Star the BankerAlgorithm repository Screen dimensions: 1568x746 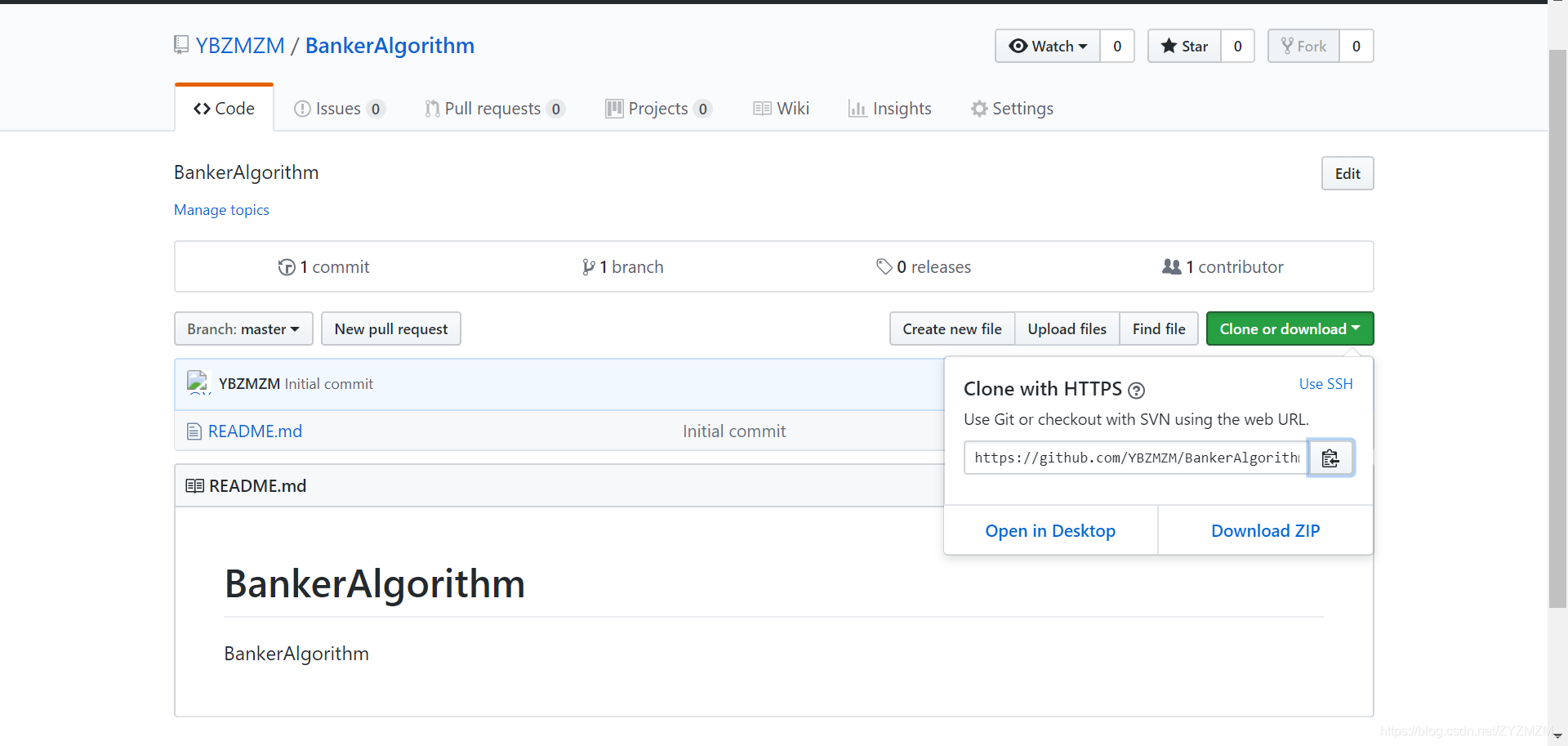(1183, 46)
